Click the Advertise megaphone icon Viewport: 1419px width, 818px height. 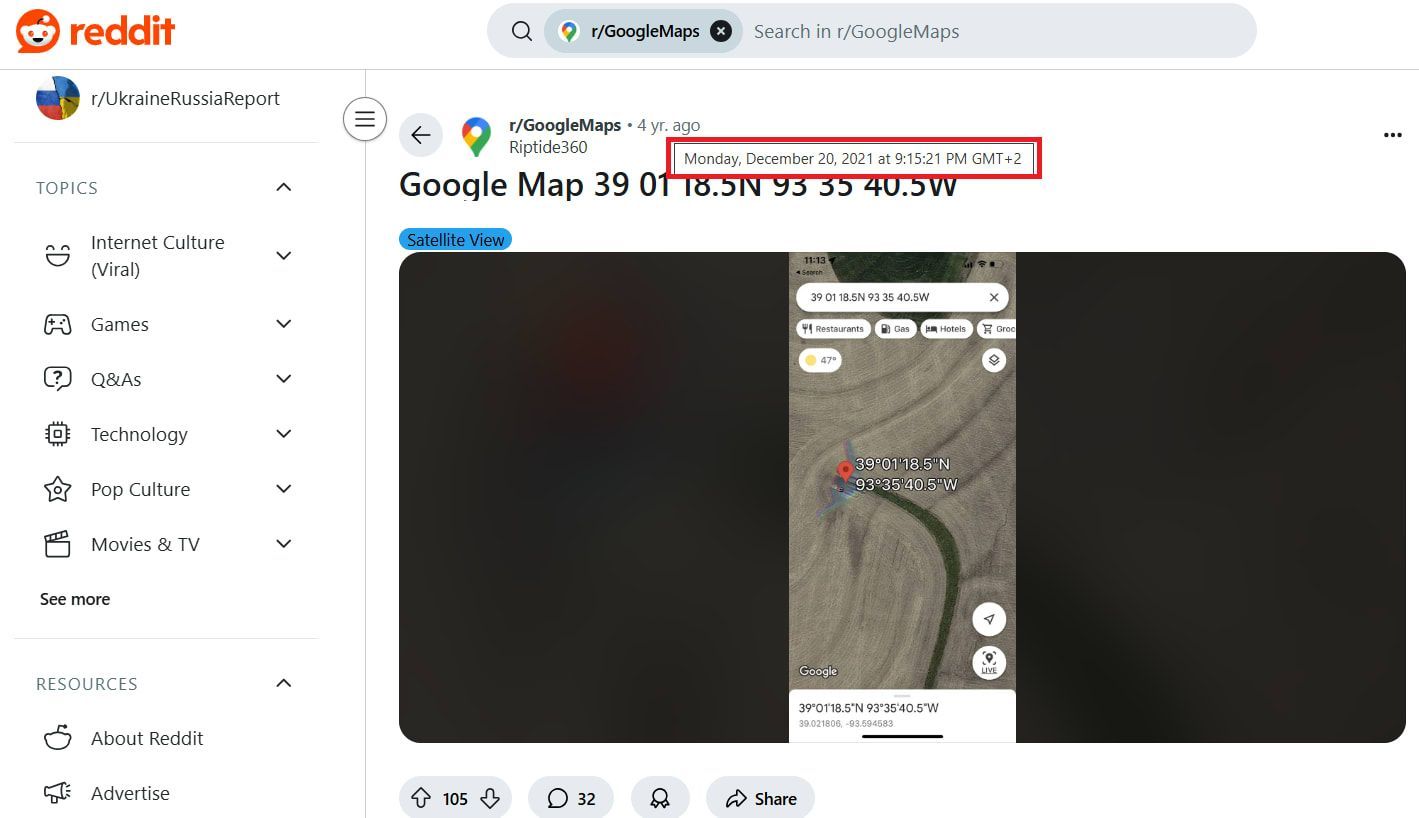pos(57,793)
